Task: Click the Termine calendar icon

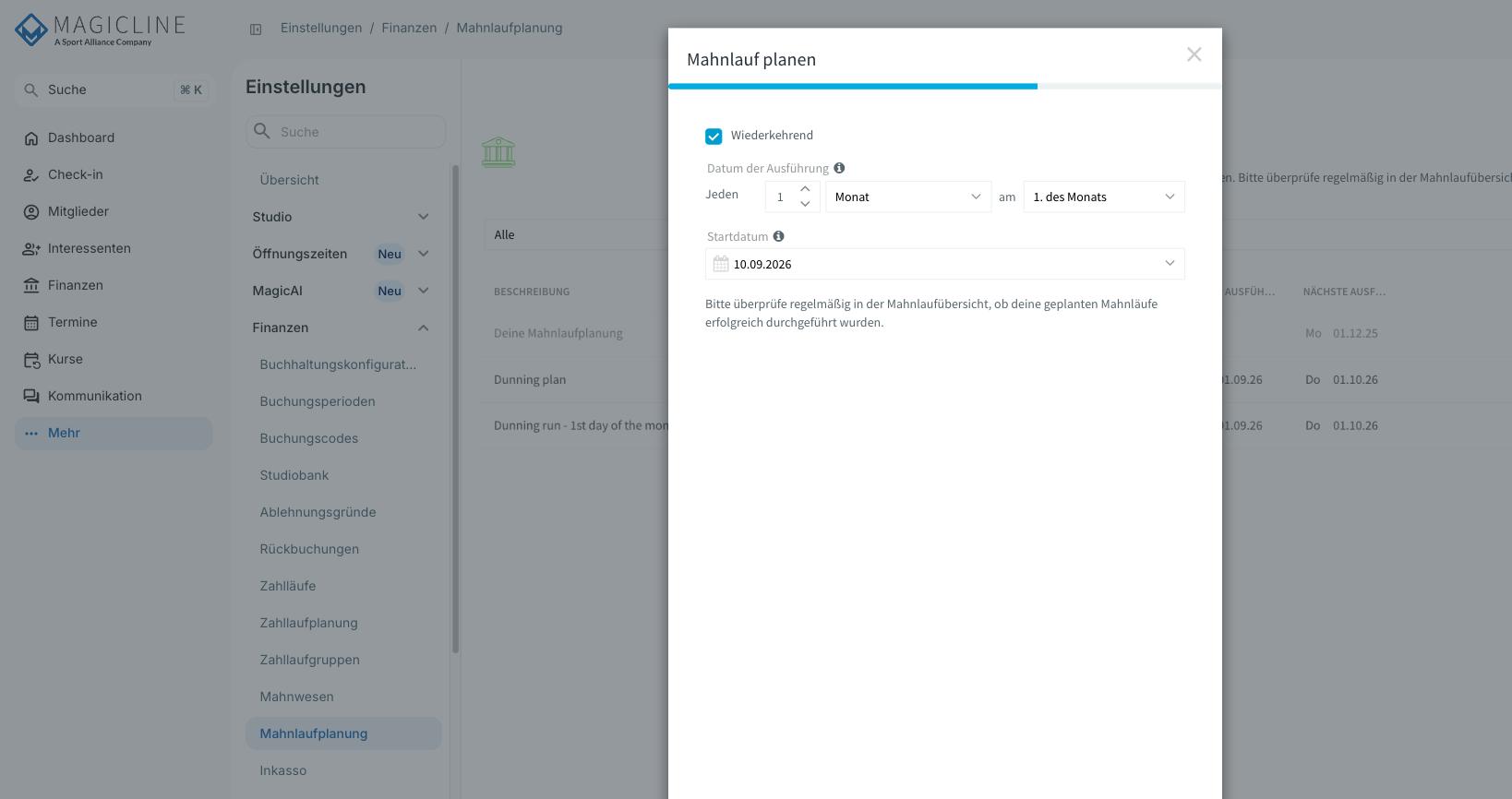Action: pos(31,323)
